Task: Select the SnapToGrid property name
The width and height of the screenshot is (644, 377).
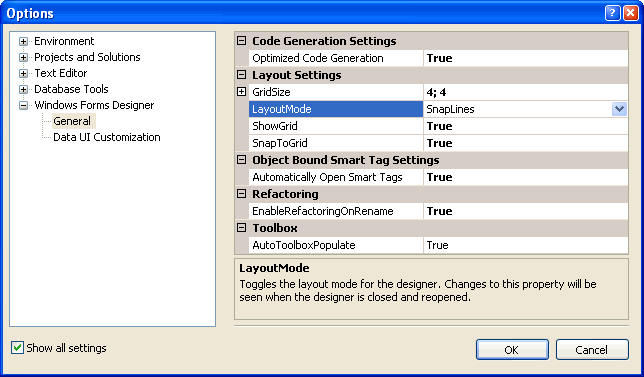Action: [336, 143]
